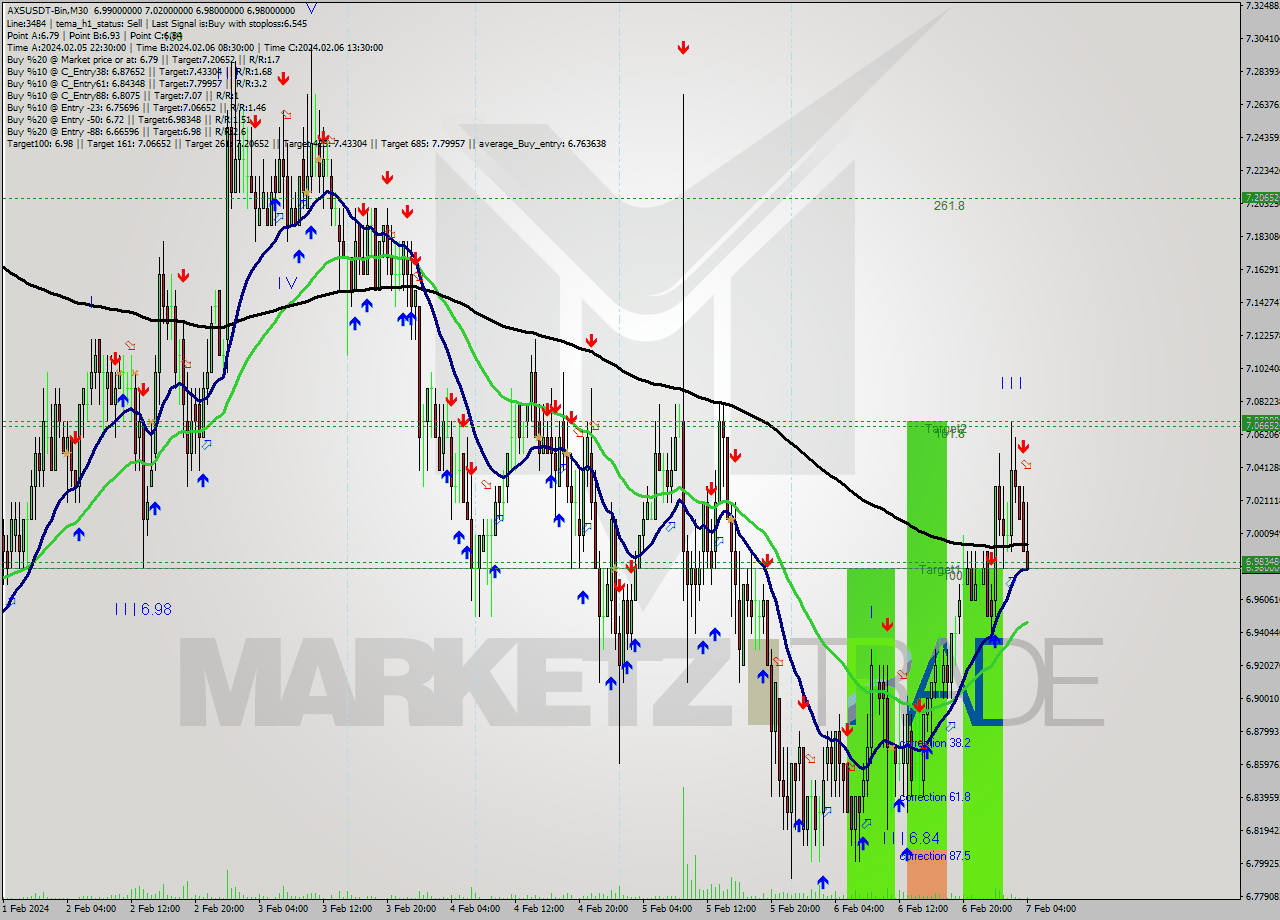
Task: Click the '1 Feb 2024' time axis label
Action: (x=25, y=909)
